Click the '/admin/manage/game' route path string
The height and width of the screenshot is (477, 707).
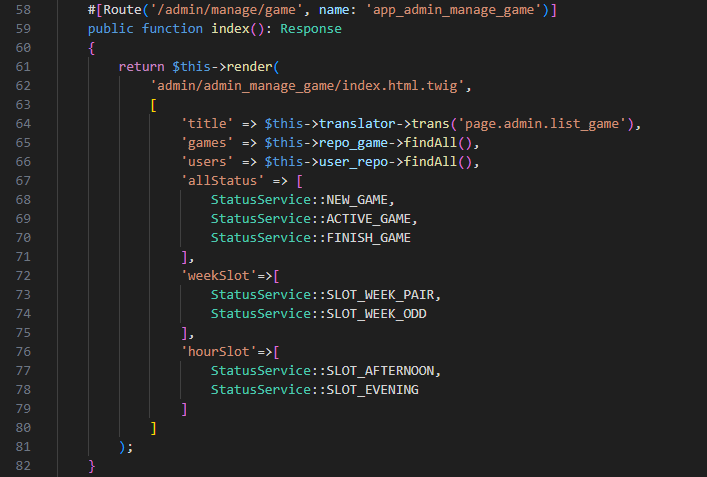coord(225,9)
